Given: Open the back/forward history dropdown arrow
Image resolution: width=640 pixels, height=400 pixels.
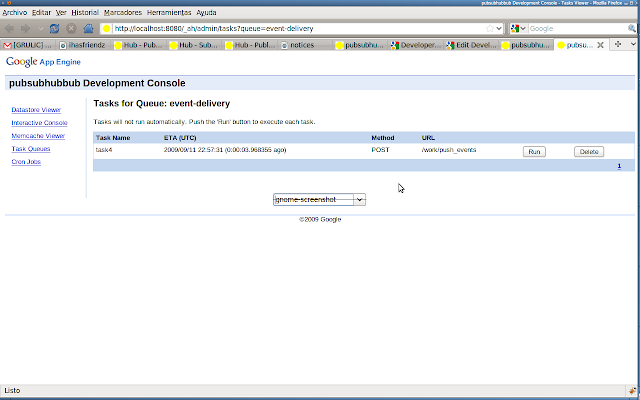Looking at the screenshot, I should pos(40,29).
